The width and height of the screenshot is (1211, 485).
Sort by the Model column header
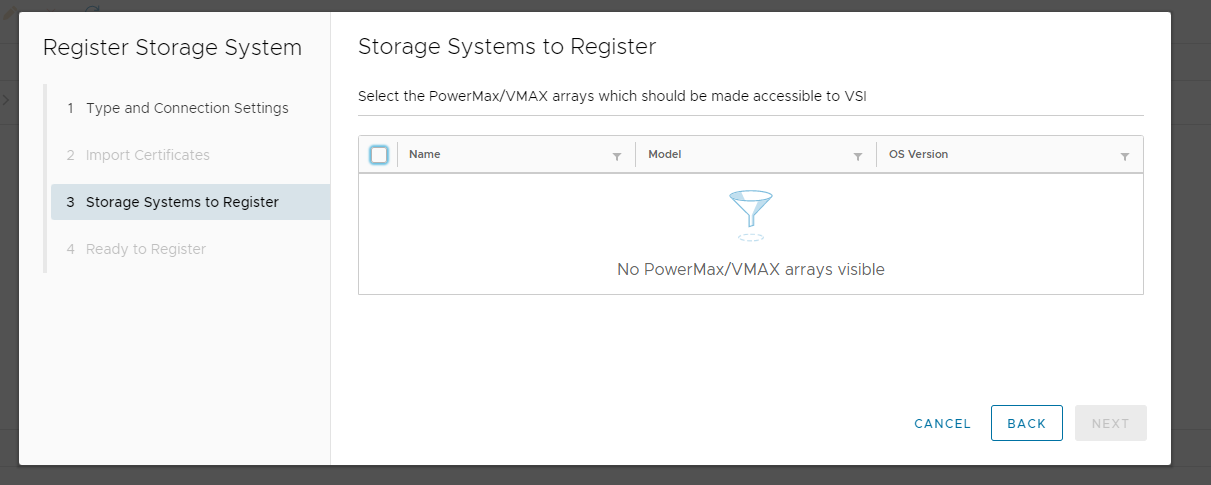664,155
